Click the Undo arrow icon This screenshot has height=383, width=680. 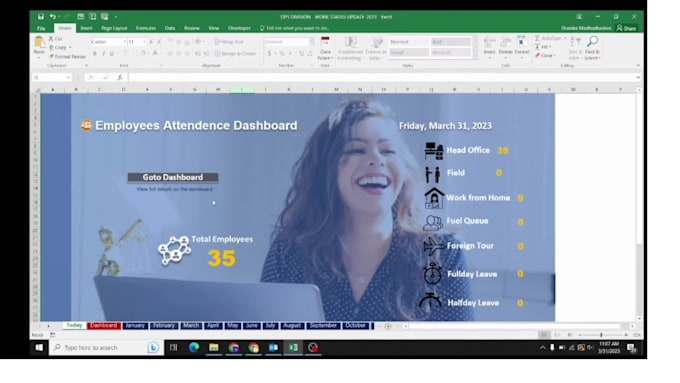[52, 16]
